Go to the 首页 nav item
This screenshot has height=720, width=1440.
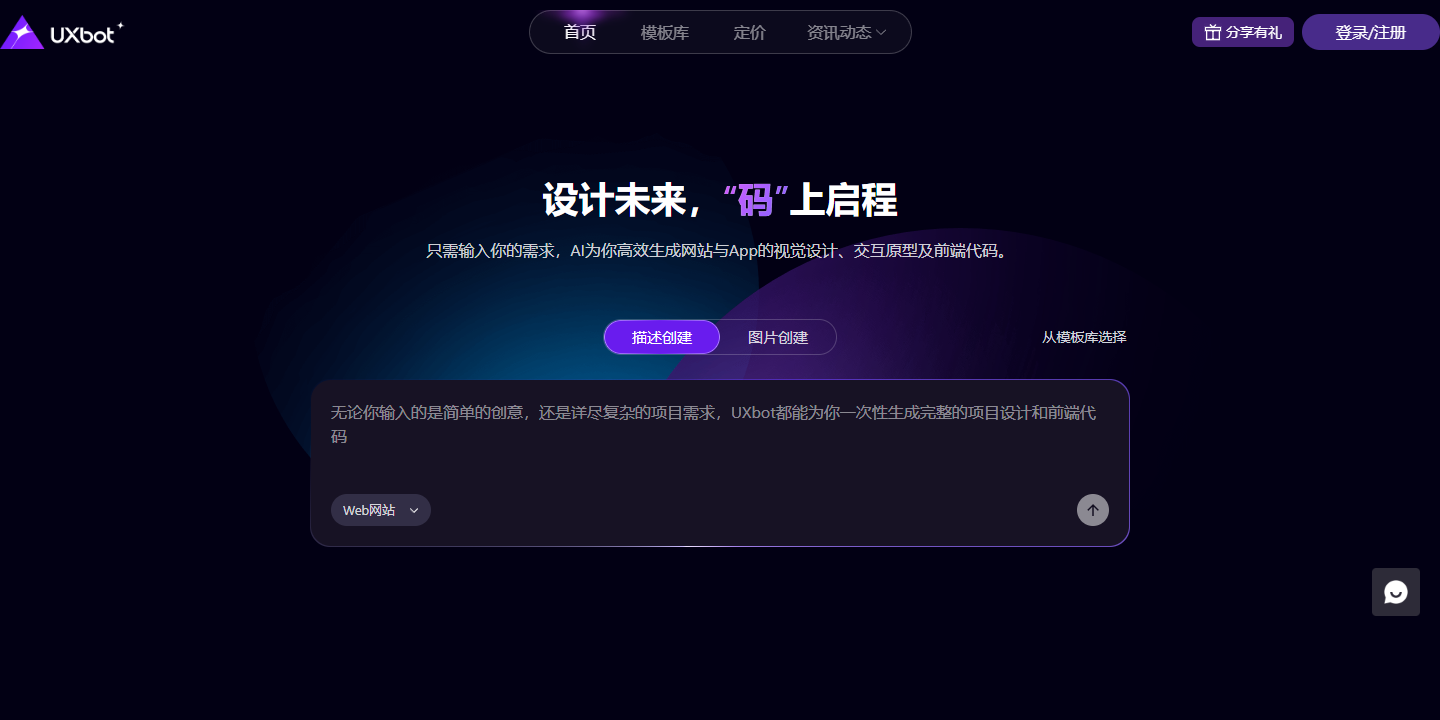580,32
